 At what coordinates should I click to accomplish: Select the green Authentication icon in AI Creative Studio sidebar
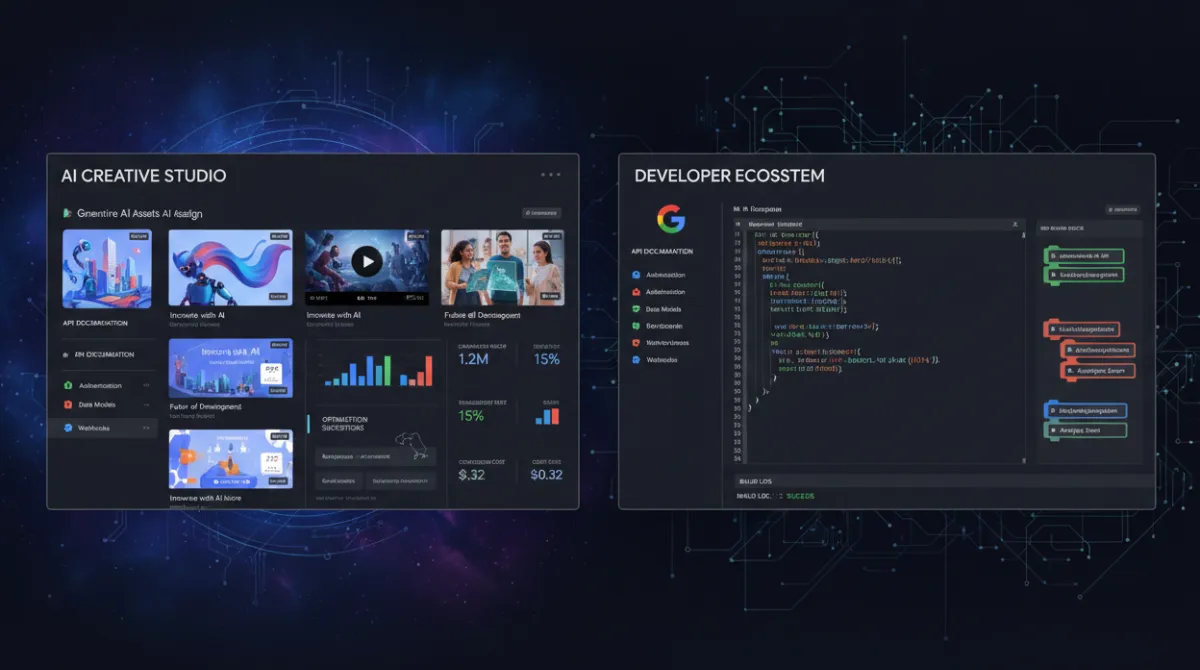tap(69, 386)
